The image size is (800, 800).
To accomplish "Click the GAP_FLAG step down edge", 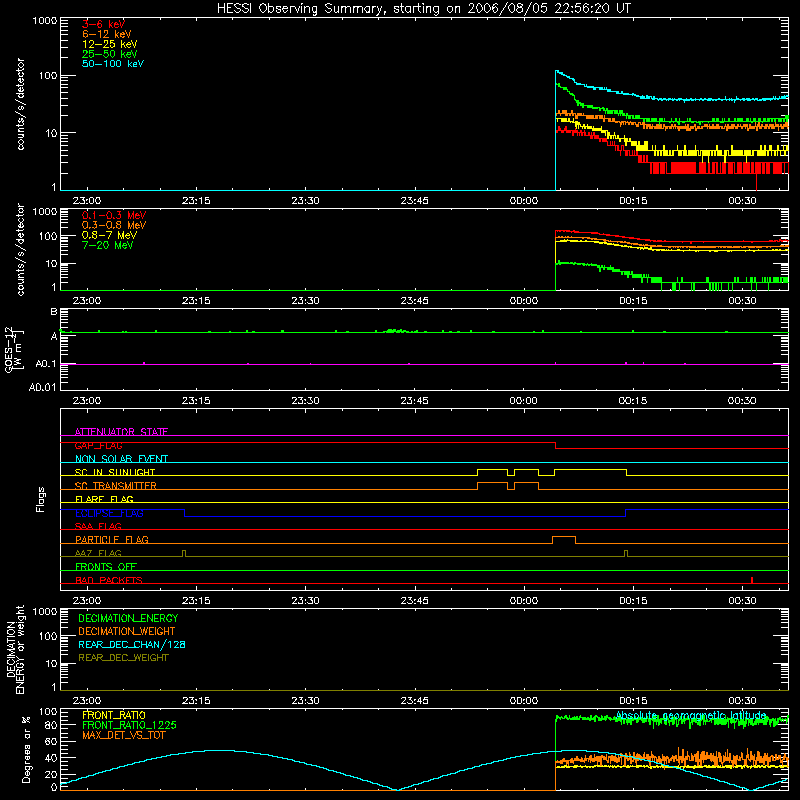I will point(555,445).
